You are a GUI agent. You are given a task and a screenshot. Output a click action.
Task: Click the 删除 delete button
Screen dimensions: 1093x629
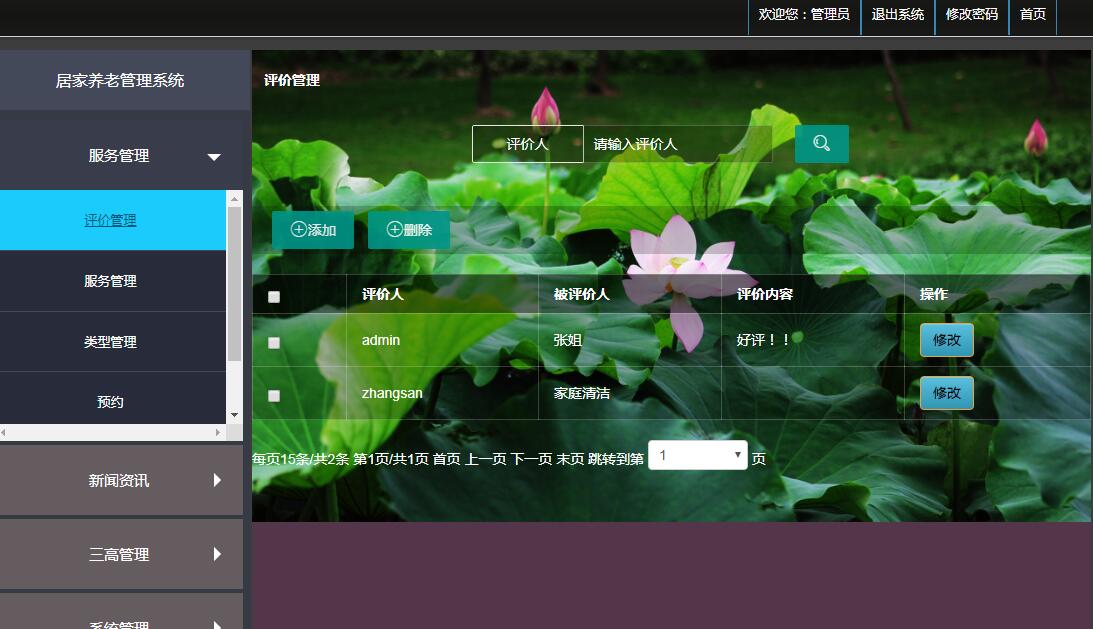point(408,229)
